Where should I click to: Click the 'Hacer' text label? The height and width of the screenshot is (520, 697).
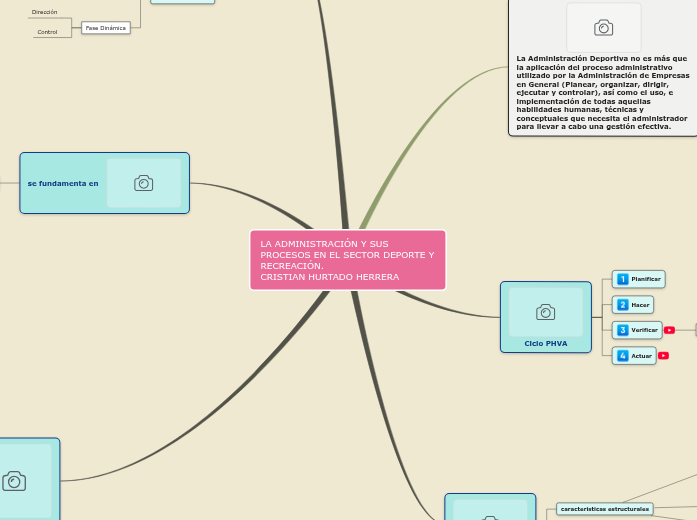640,304
